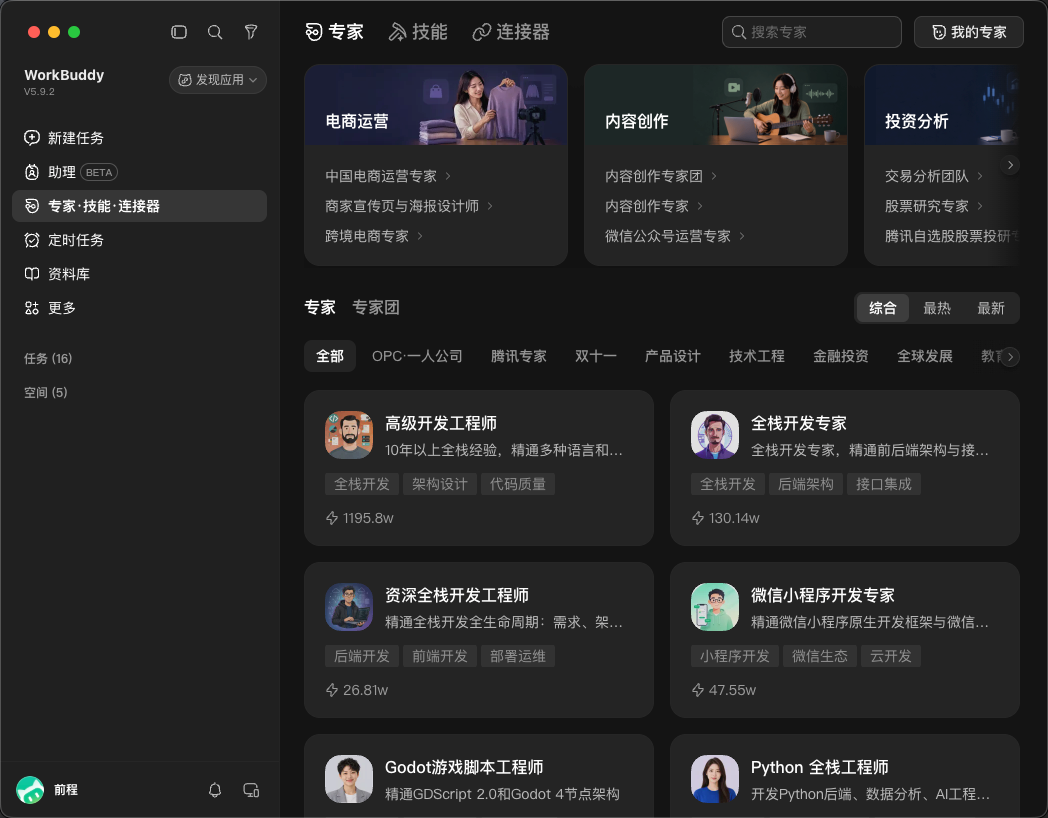Switch to the 连接器 top tab
Image resolution: width=1048 pixels, height=818 pixels.
[x=511, y=32]
